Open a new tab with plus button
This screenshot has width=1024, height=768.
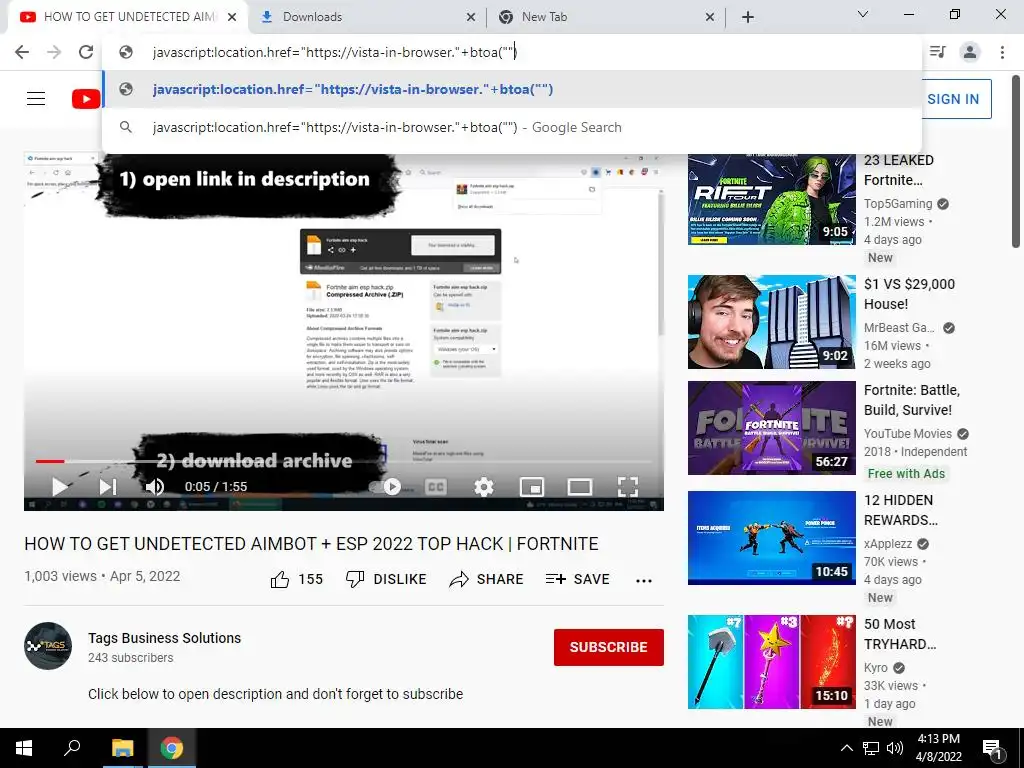748,18
